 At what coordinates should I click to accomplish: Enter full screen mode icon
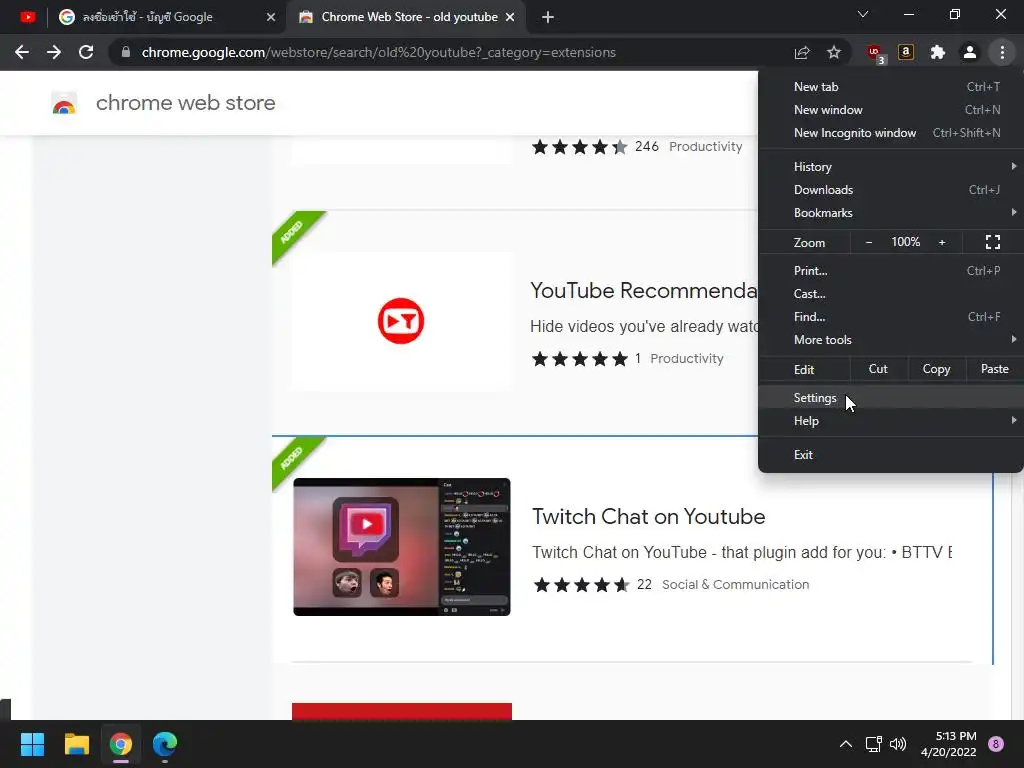tap(993, 242)
